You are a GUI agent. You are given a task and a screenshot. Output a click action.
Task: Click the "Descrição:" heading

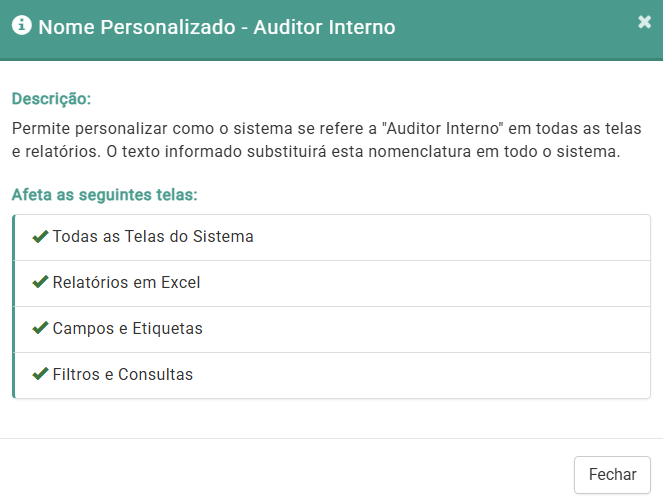(51, 99)
